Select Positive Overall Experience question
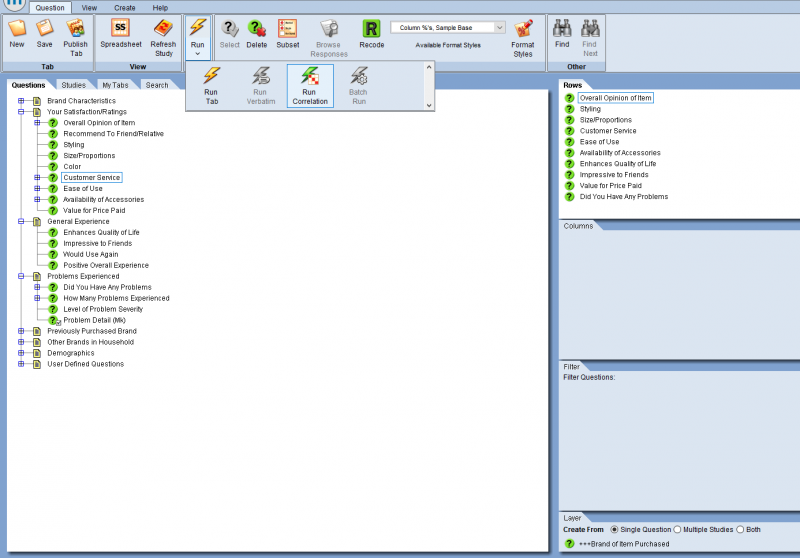The width and height of the screenshot is (800, 558). [x=106, y=265]
